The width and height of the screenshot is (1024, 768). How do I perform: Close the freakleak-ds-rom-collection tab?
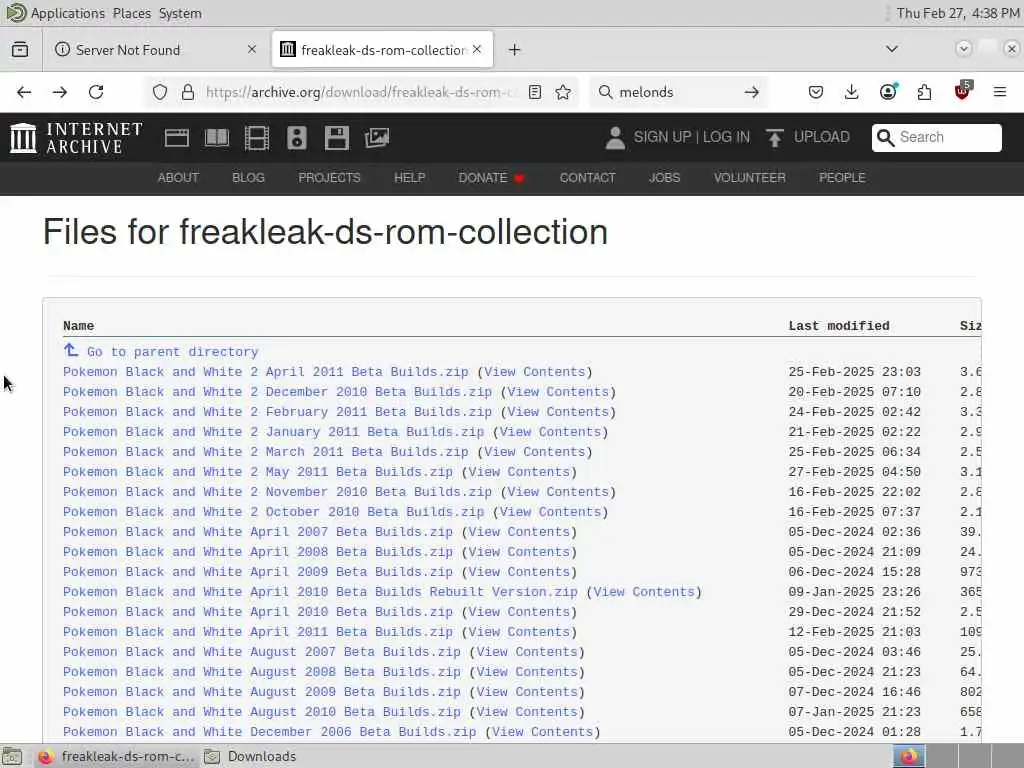click(x=477, y=49)
